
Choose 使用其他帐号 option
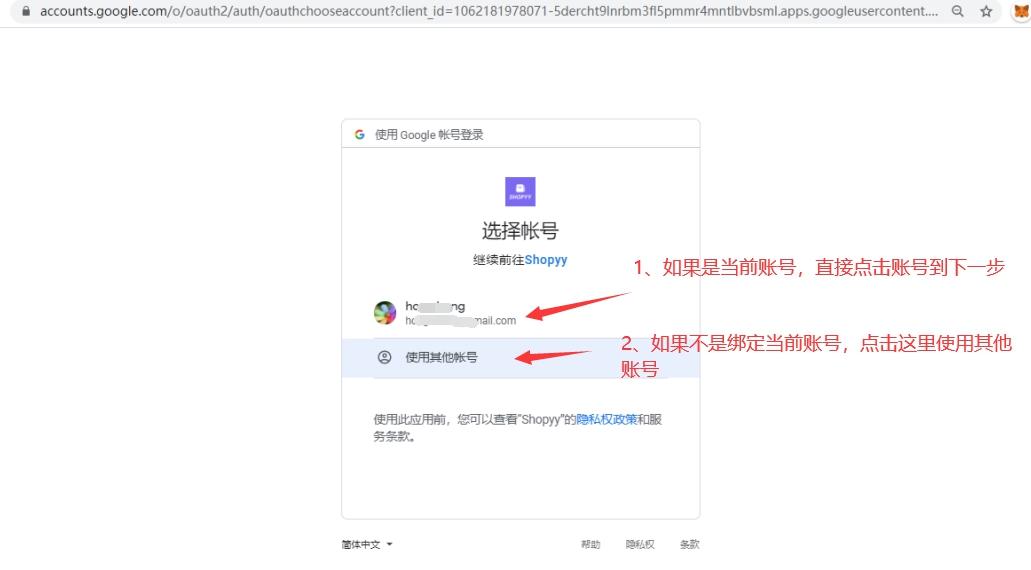click(x=441, y=357)
